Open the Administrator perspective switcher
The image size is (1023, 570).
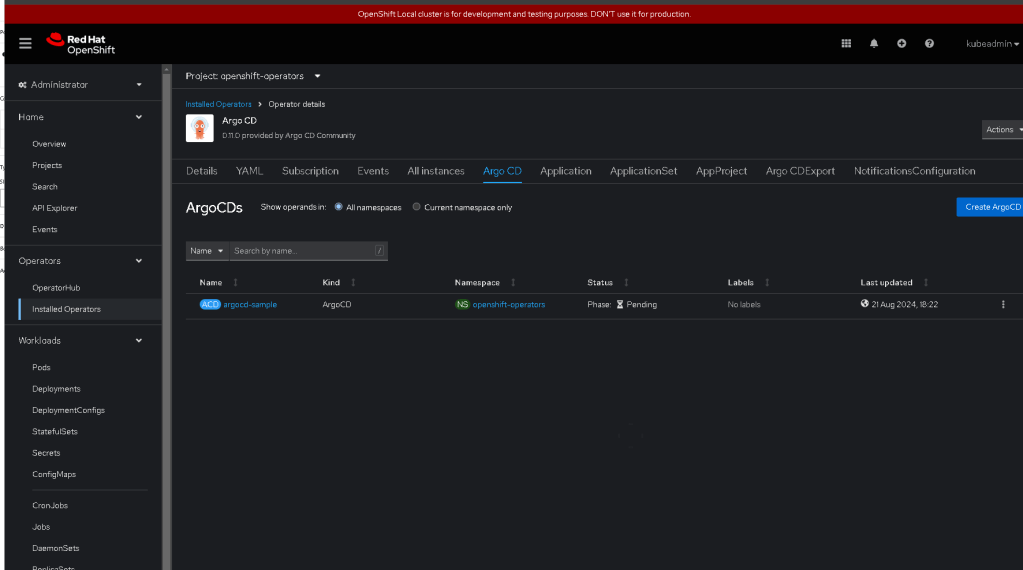[80, 85]
